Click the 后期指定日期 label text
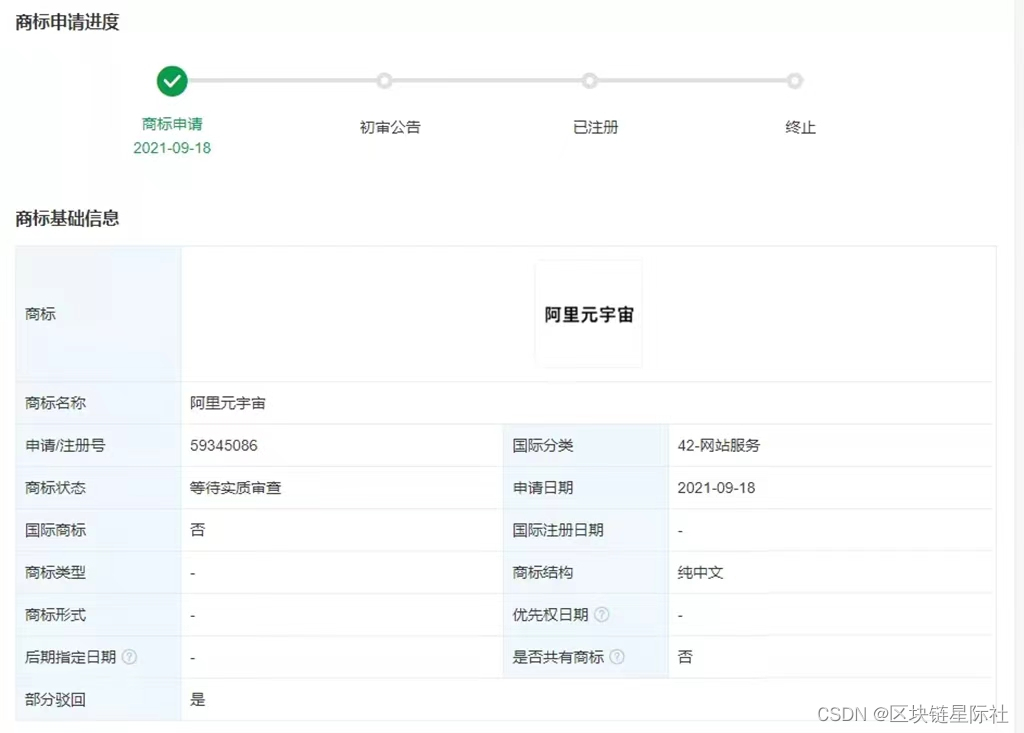This screenshot has width=1024, height=733. [x=71, y=657]
